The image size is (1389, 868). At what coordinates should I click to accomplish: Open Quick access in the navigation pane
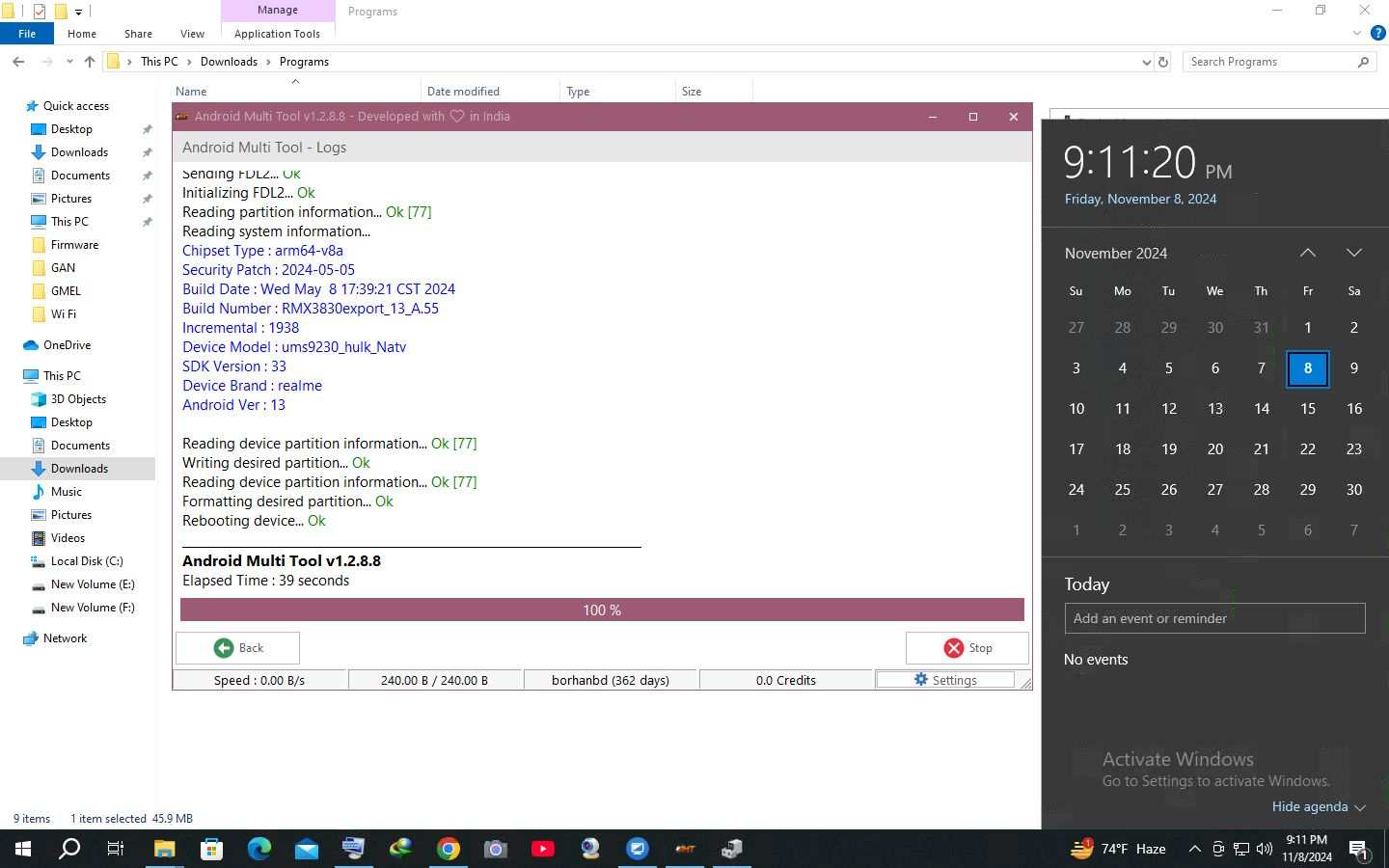[76, 106]
